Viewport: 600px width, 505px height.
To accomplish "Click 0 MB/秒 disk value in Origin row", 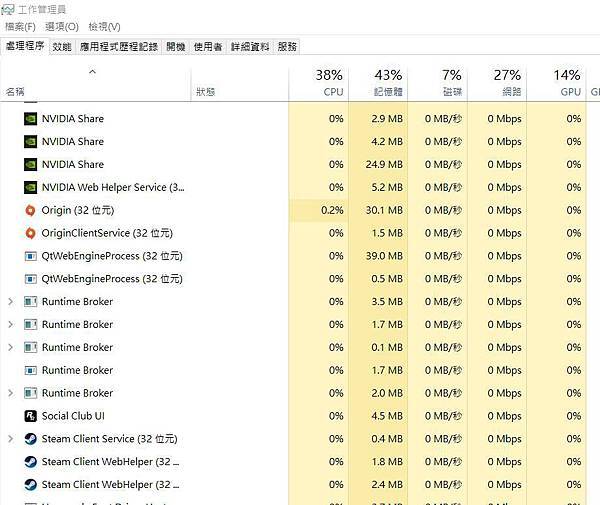I will click(x=443, y=210).
